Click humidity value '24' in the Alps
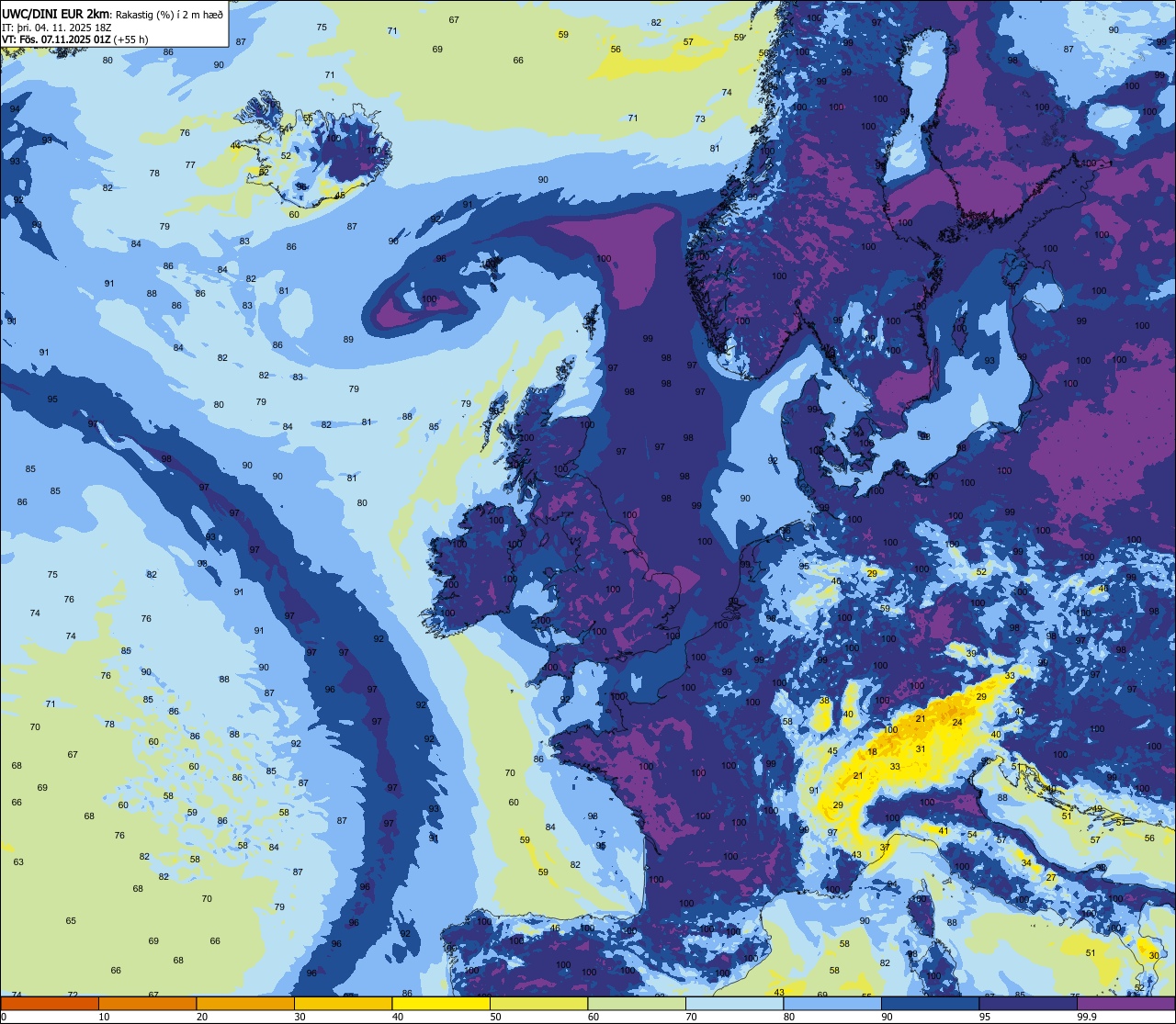The image size is (1176, 1024). [x=957, y=723]
